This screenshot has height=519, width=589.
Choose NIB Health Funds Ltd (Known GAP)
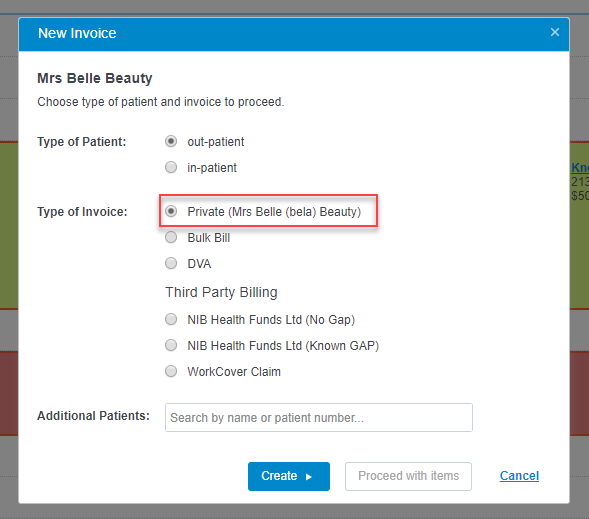pyautogui.click(x=171, y=345)
